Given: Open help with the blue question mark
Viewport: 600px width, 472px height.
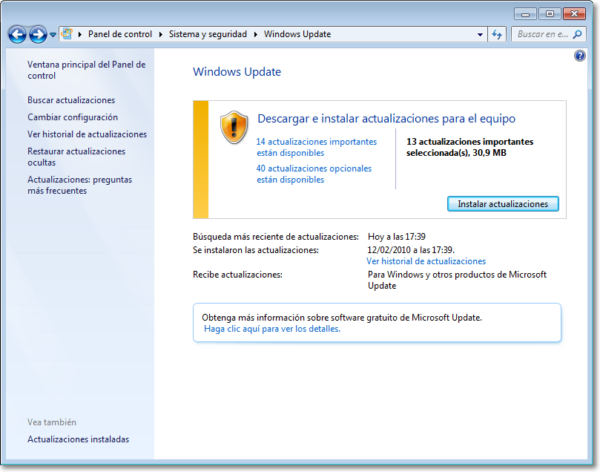Looking at the screenshot, I should [579, 56].
